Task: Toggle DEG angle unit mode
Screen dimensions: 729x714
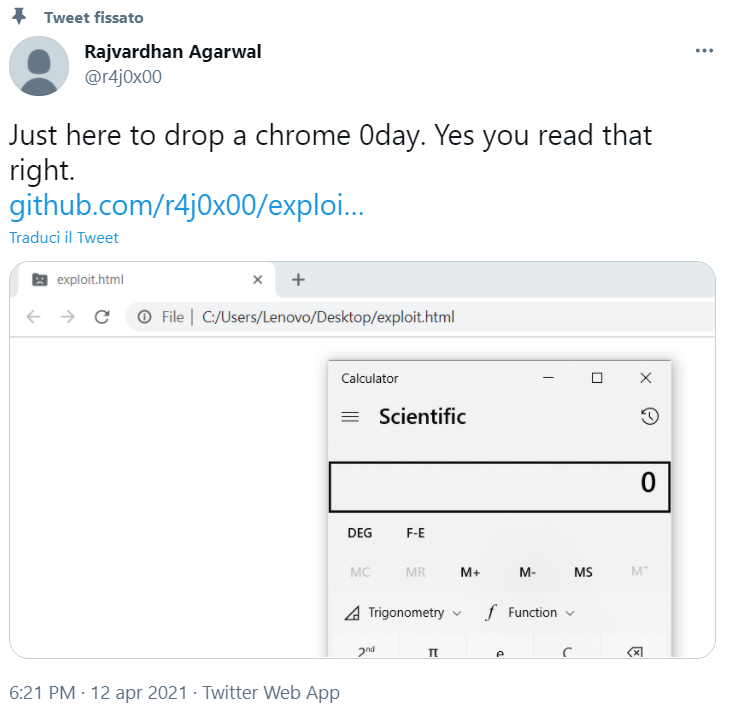Action: 360,533
